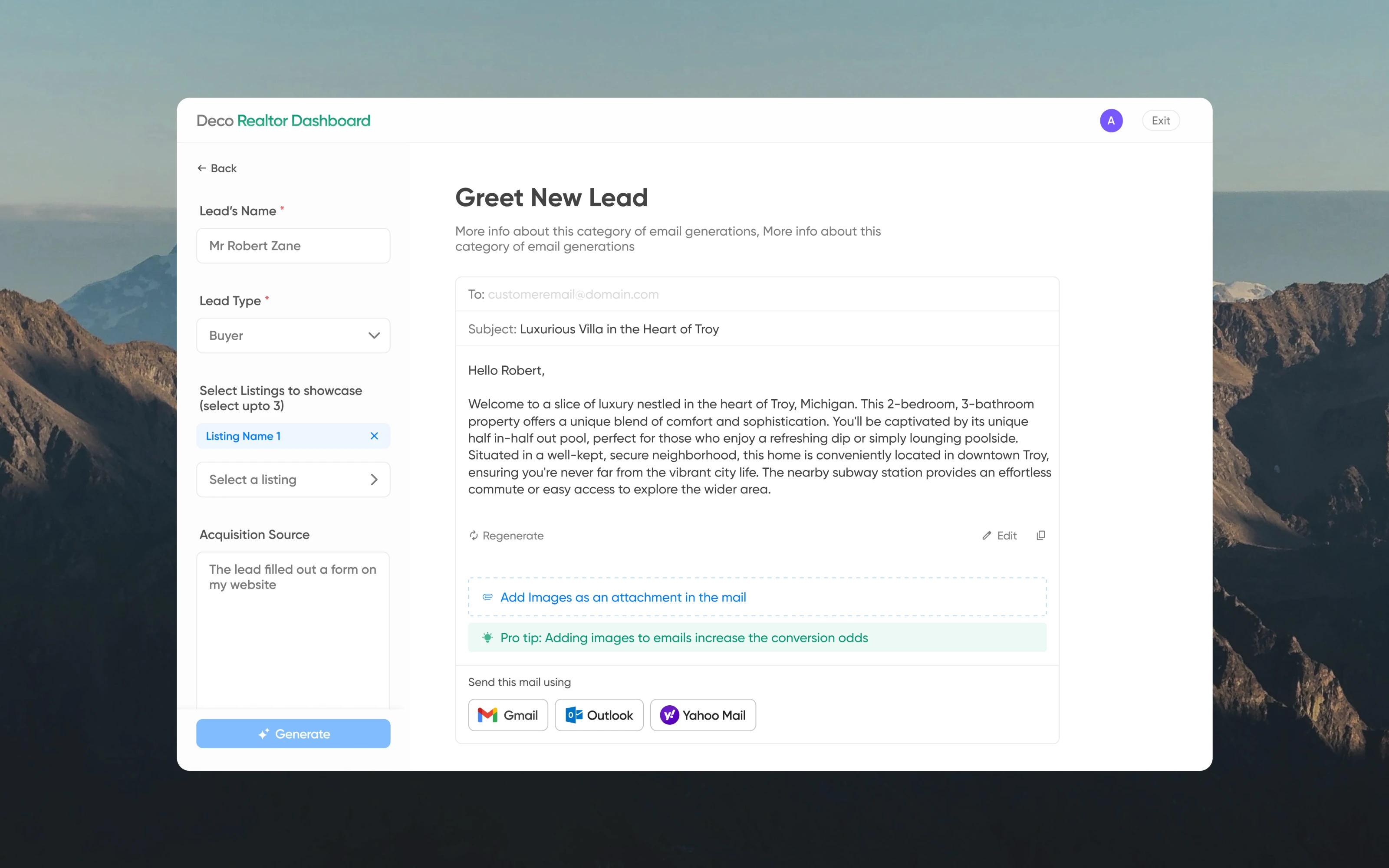
Task: Click the email body paragraph
Action: tap(759, 447)
